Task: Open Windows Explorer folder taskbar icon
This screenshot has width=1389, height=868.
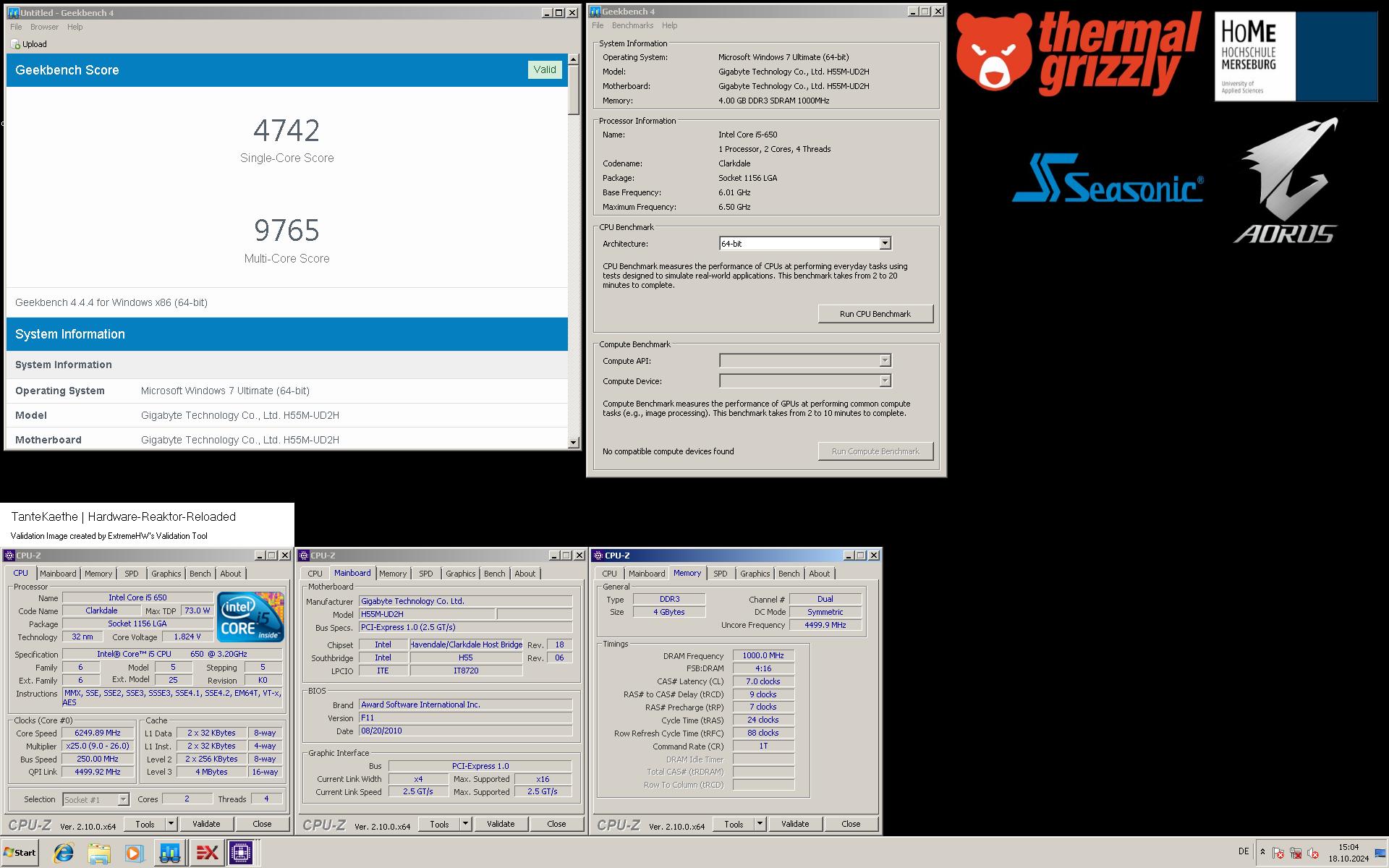Action: (99, 853)
